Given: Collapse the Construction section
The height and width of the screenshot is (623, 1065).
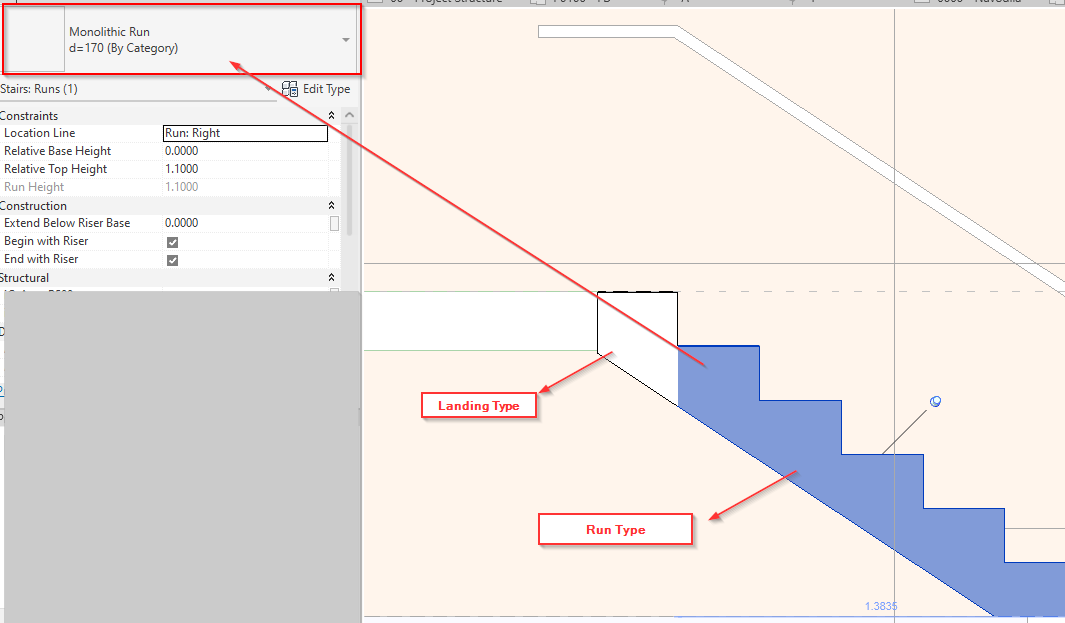Looking at the screenshot, I should click(330, 204).
